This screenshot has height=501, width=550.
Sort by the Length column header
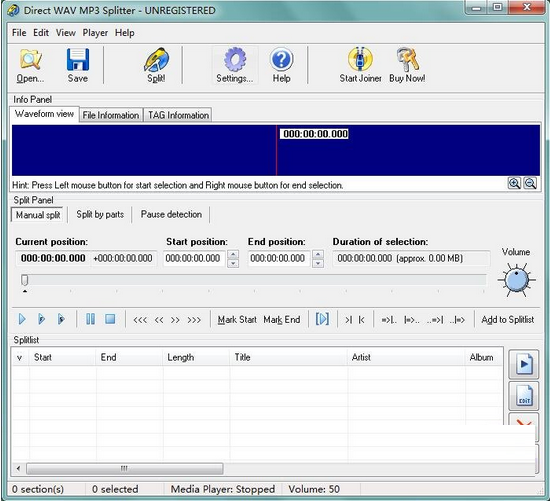[x=196, y=358]
